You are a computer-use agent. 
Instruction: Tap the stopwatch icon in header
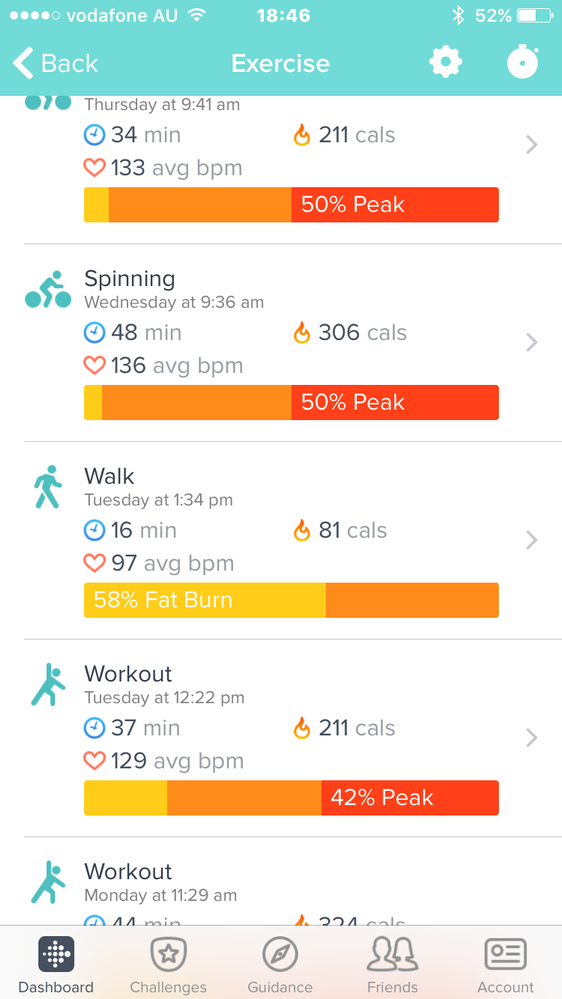pos(523,62)
